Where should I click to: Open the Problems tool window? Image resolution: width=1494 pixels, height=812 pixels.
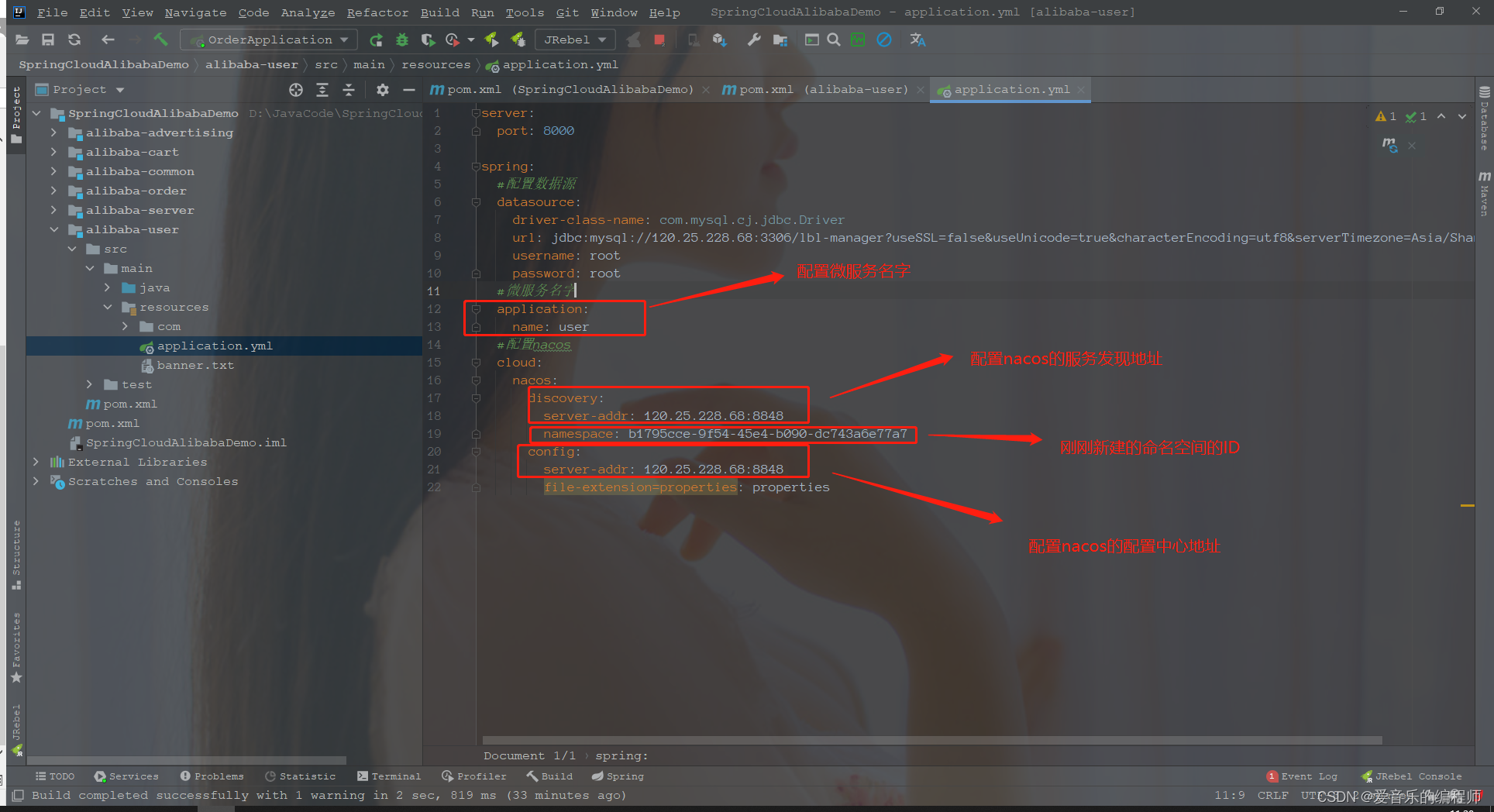tap(212, 776)
